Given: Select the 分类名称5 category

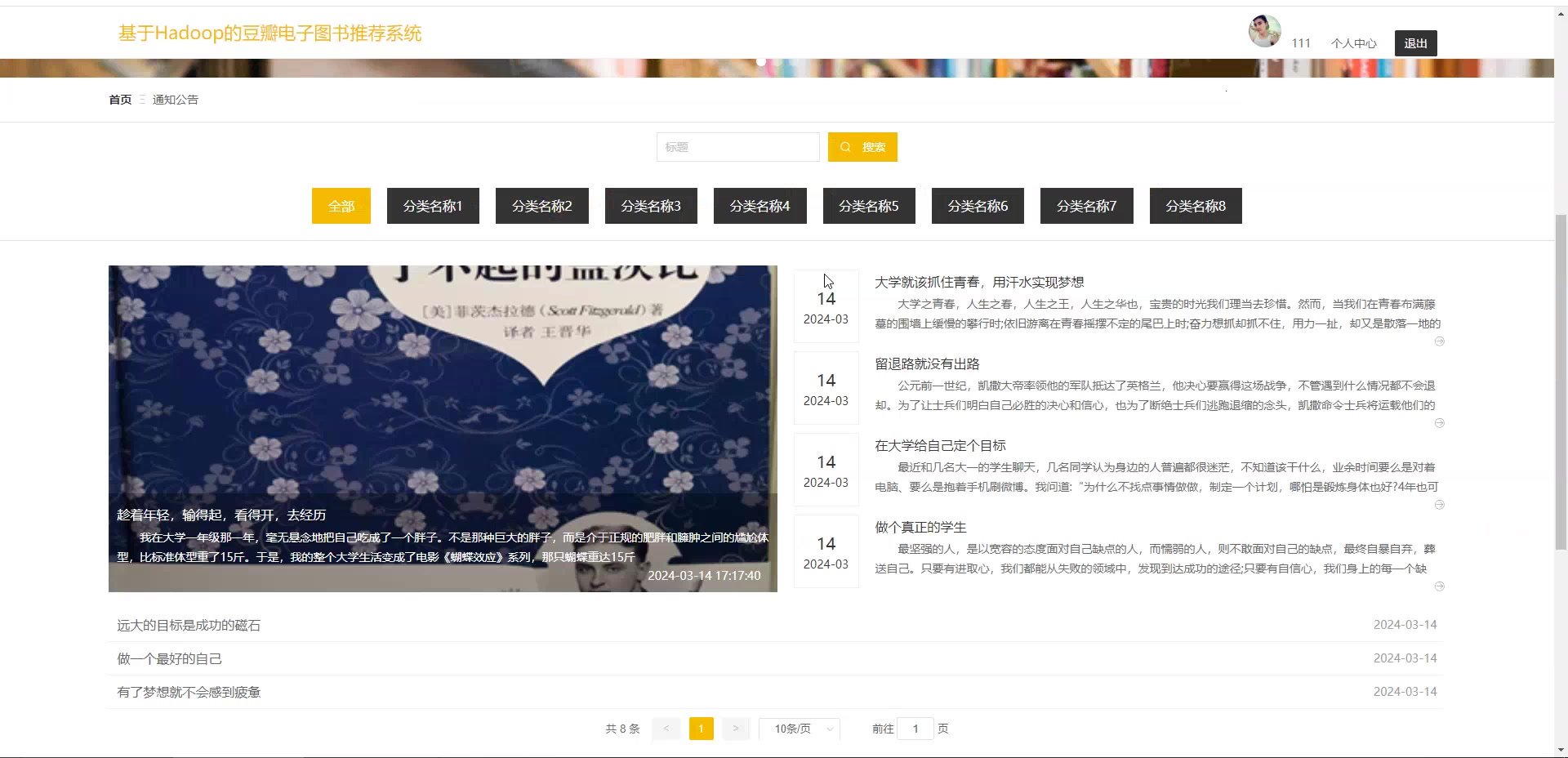Looking at the screenshot, I should click(x=869, y=206).
